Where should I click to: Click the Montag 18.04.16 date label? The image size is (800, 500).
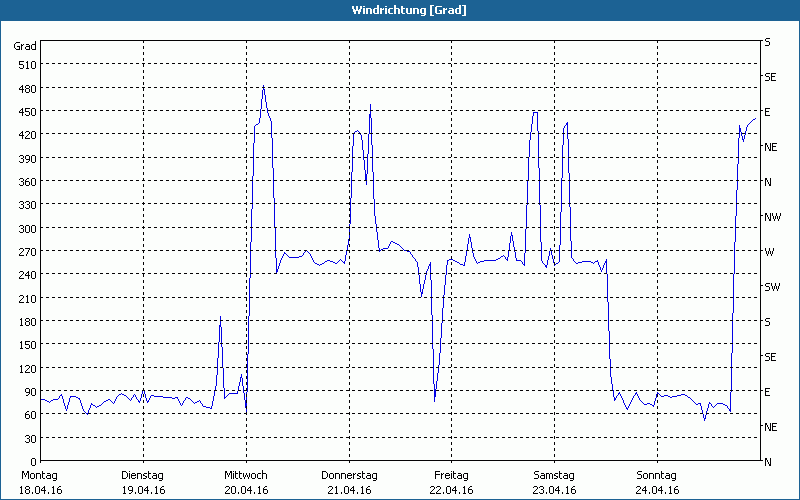(40, 482)
